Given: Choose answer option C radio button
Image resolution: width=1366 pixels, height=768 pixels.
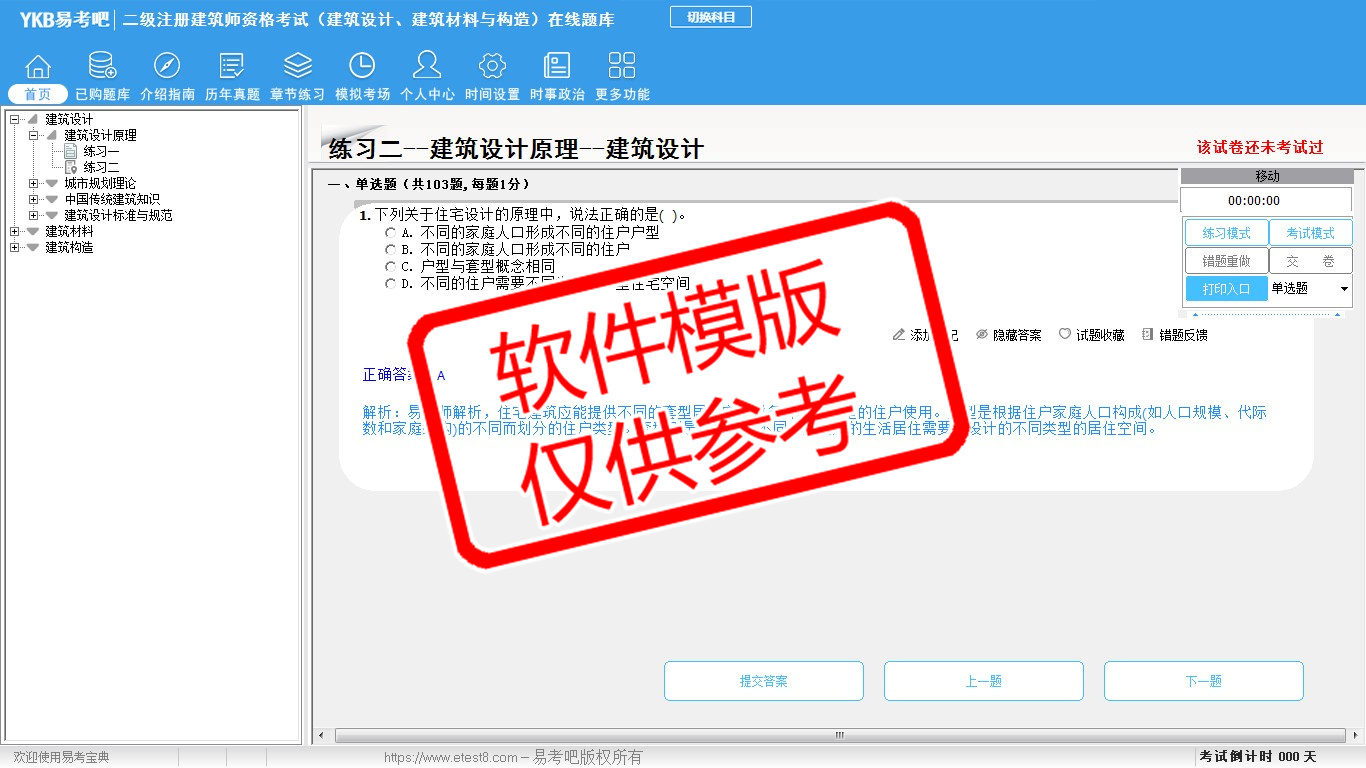Looking at the screenshot, I should (x=390, y=267).
